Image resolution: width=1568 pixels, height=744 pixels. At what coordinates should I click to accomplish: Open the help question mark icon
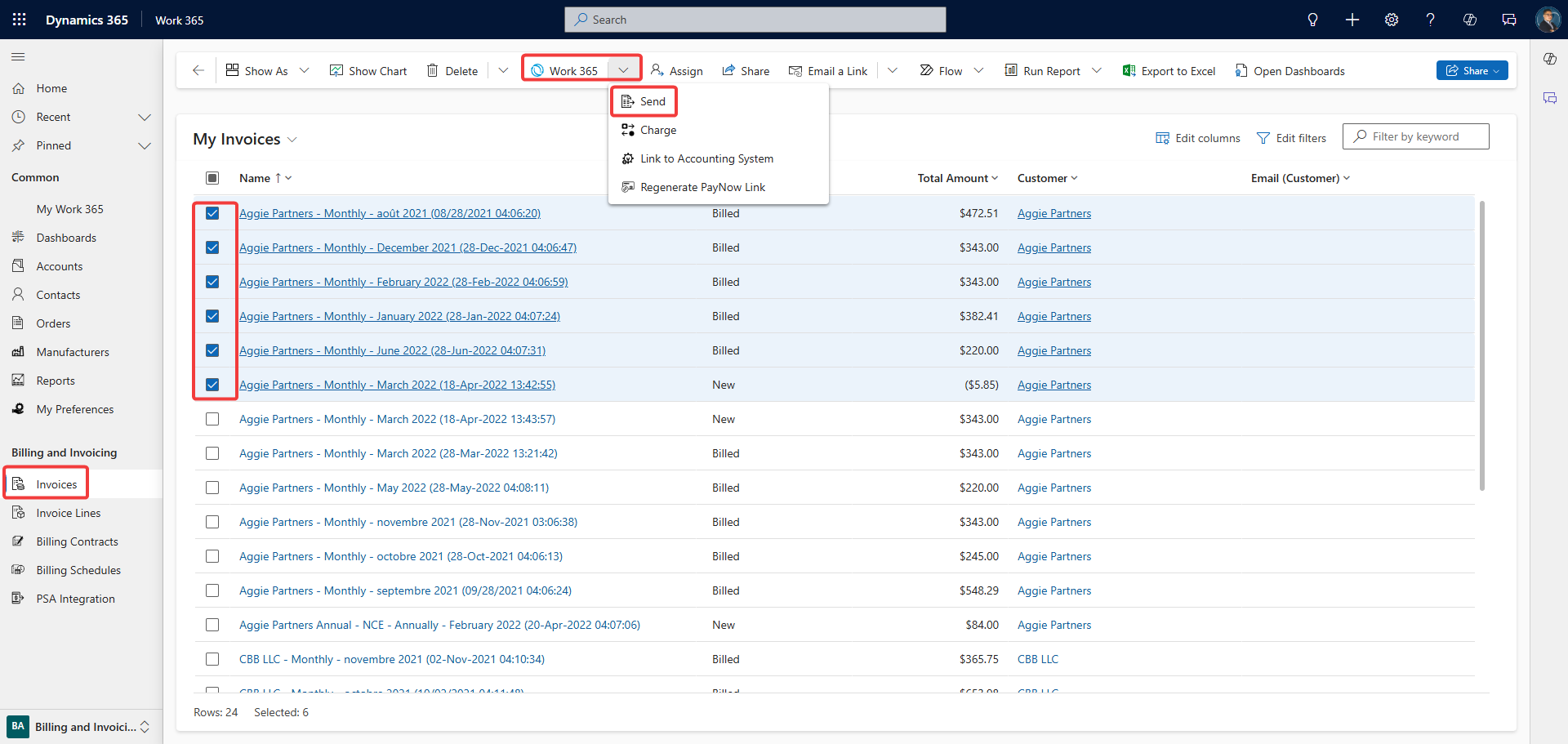coord(1430,20)
